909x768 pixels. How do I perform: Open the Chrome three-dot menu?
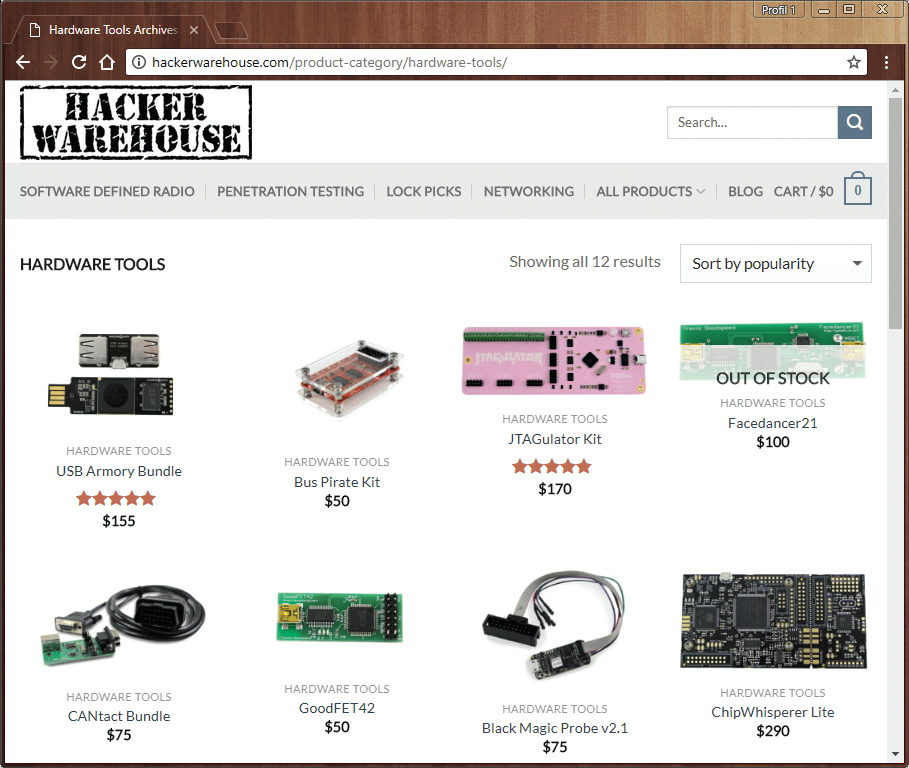tap(886, 62)
